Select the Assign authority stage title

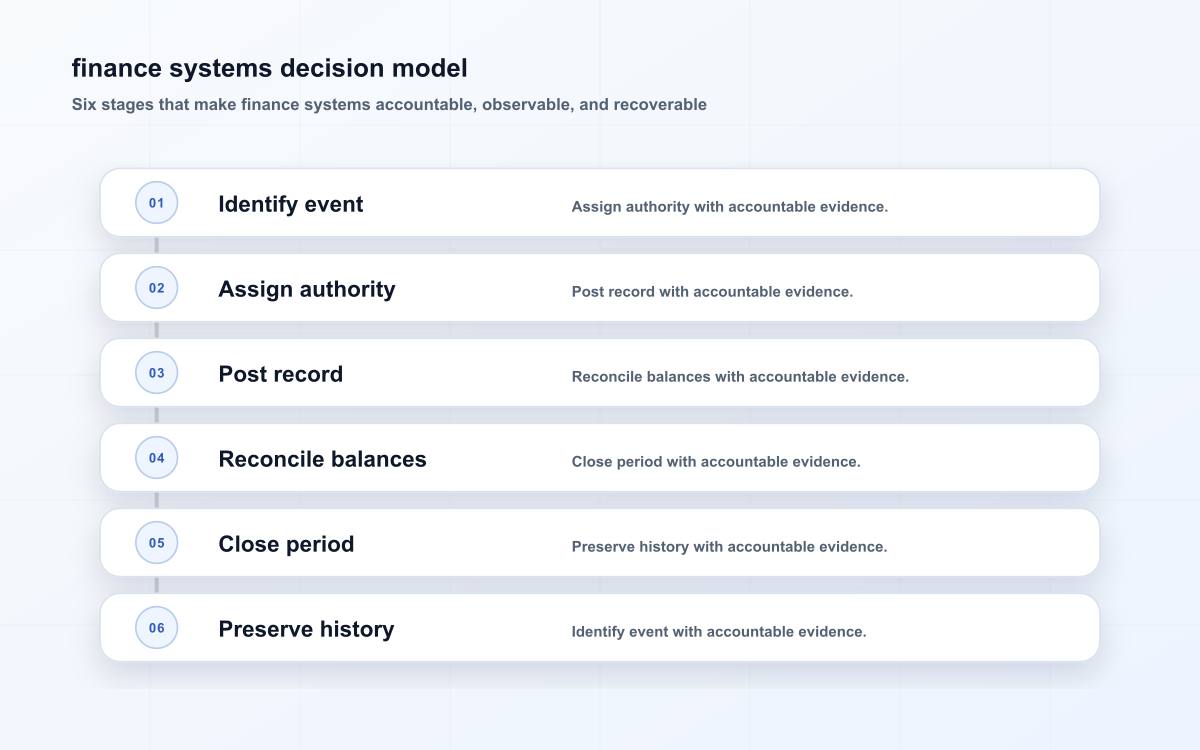[307, 289]
